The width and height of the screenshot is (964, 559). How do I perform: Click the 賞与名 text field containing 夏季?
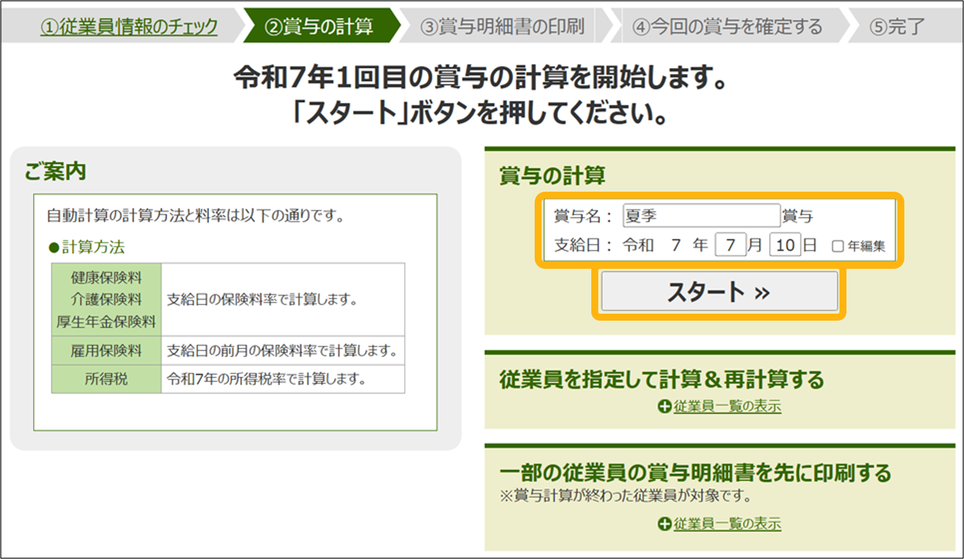click(700, 215)
